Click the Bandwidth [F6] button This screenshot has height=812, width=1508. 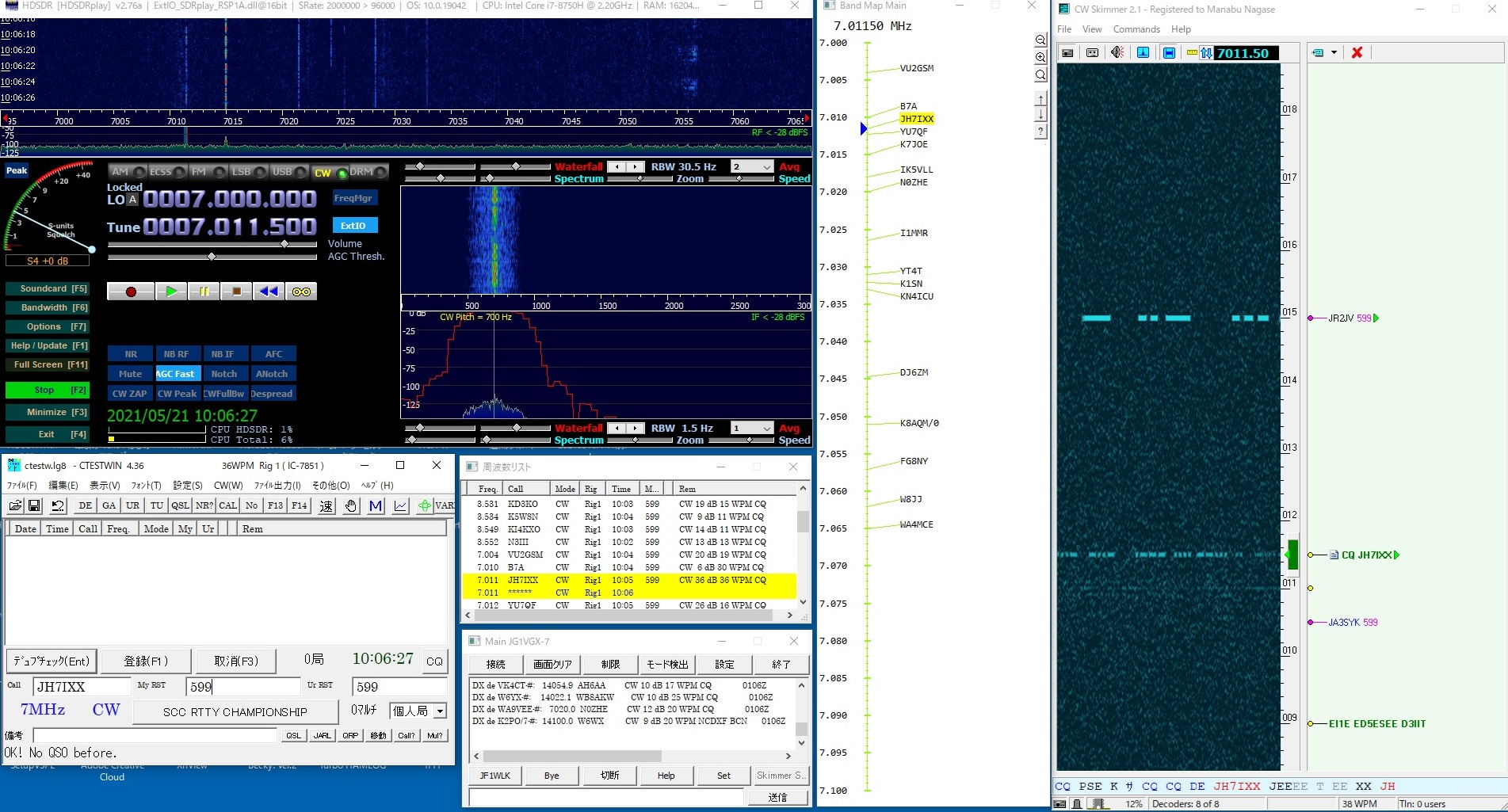(x=48, y=308)
